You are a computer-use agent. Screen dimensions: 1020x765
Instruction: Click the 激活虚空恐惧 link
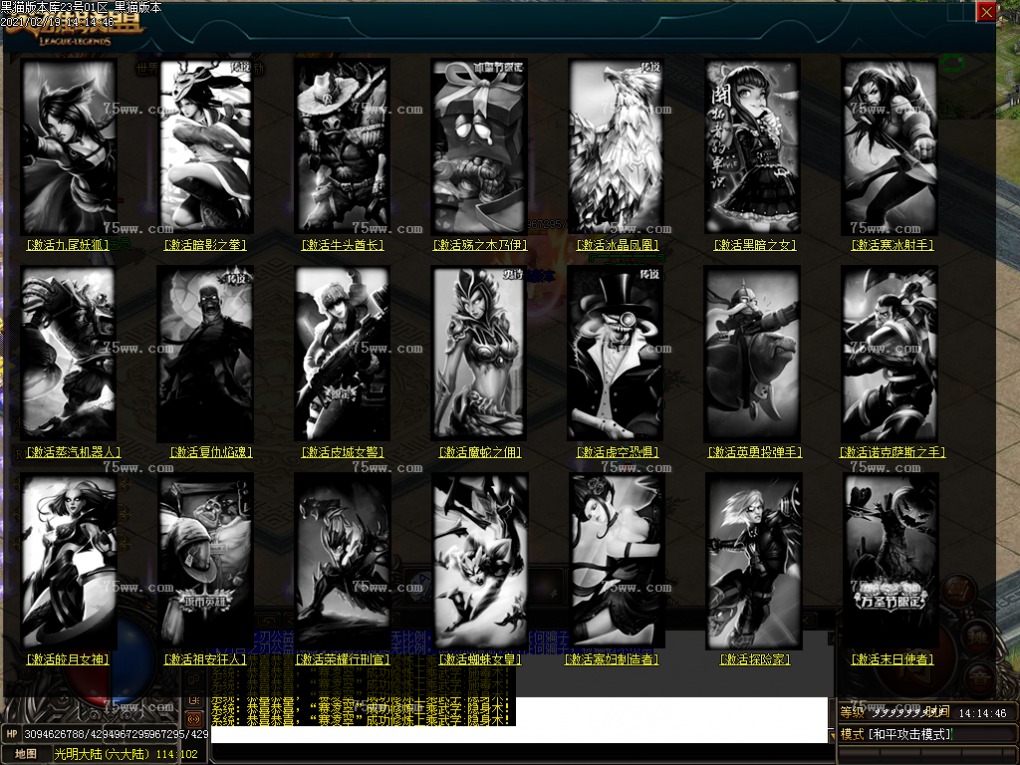click(618, 451)
